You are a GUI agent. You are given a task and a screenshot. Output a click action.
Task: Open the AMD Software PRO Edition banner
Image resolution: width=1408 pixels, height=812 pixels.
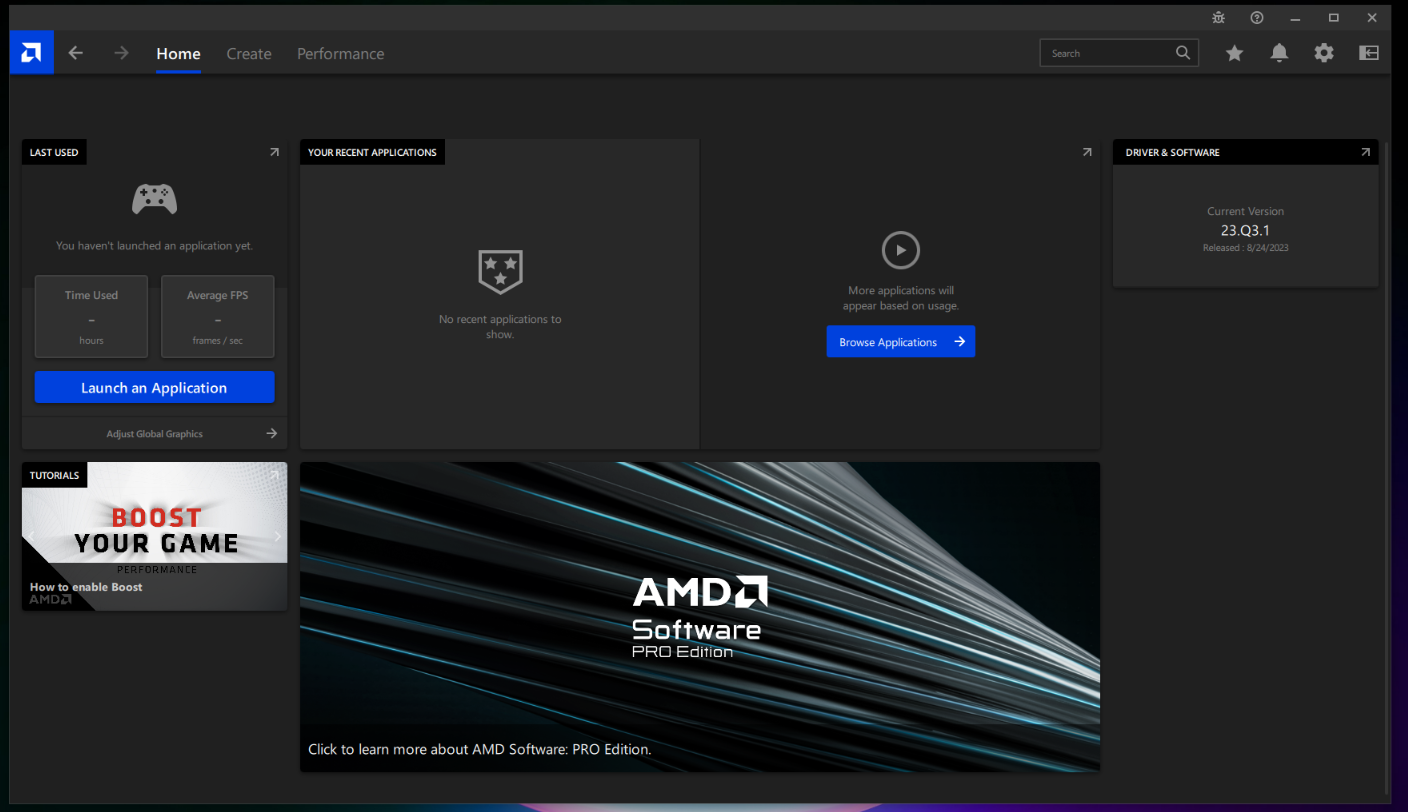pos(700,616)
